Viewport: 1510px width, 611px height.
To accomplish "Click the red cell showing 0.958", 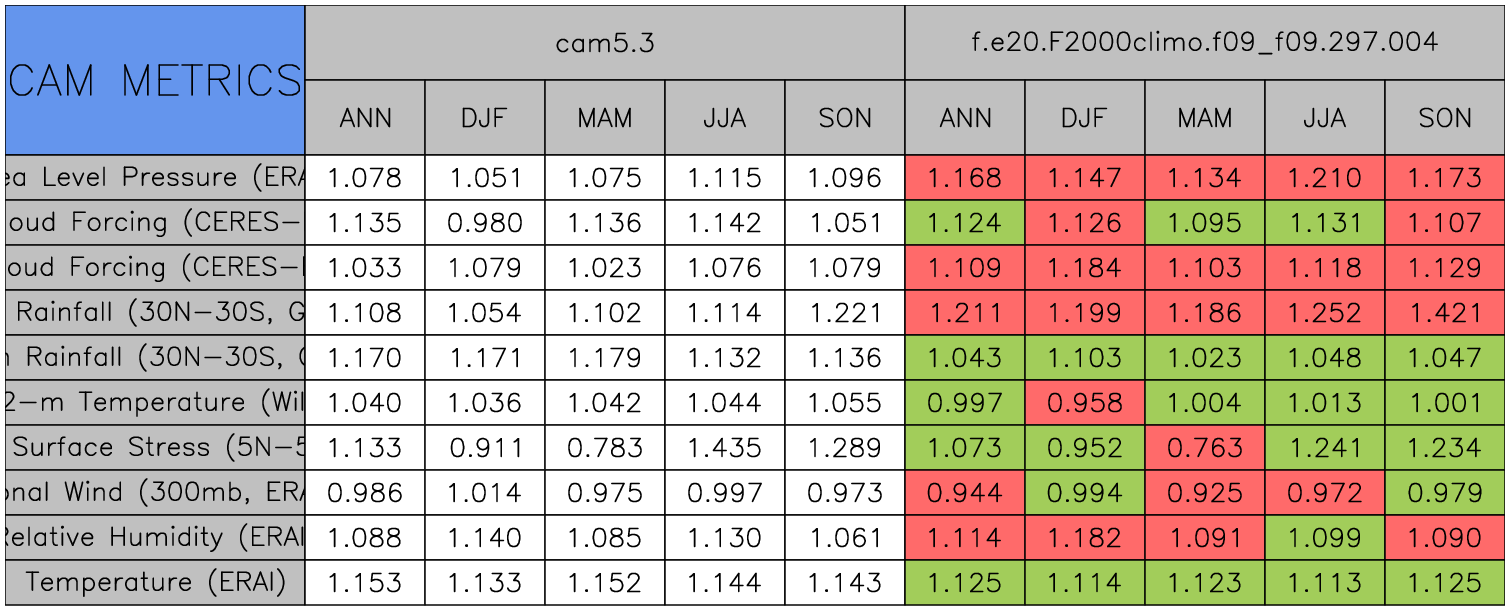I will click(x=1085, y=403).
